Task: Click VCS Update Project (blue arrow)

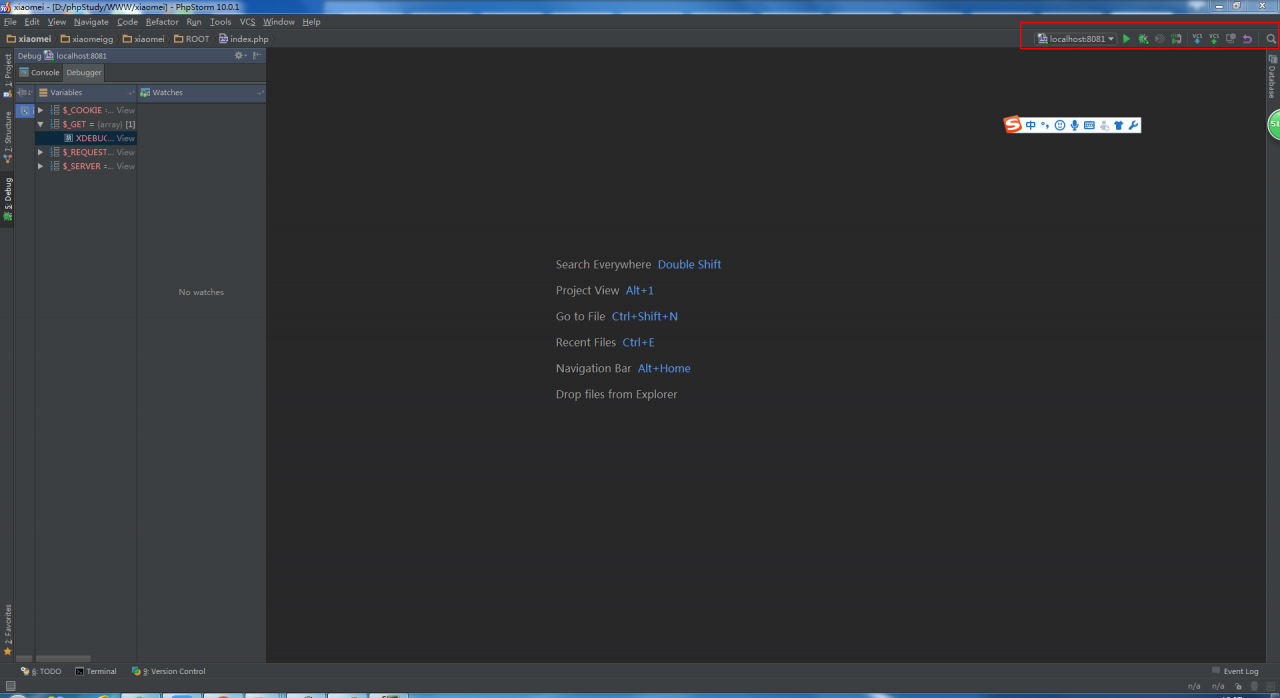Action: (x=1197, y=39)
